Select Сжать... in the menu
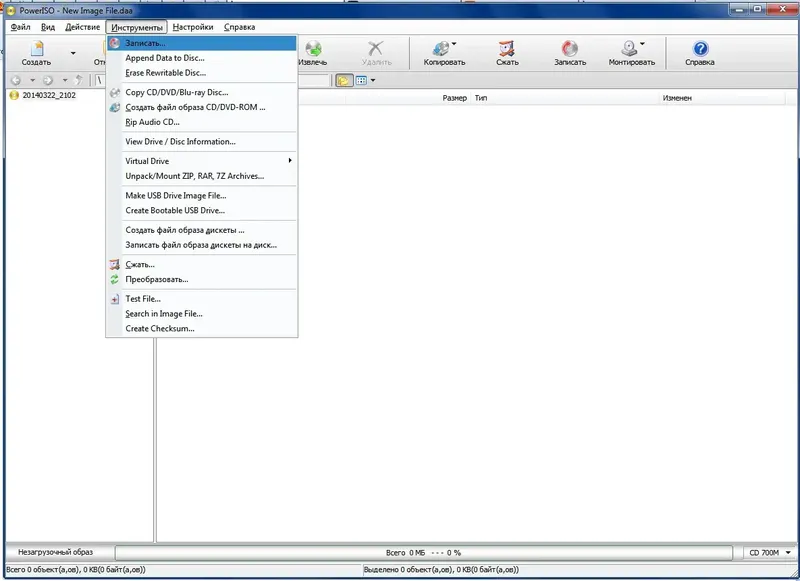This screenshot has height=581, width=800. pyautogui.click(x=202, y=264)
